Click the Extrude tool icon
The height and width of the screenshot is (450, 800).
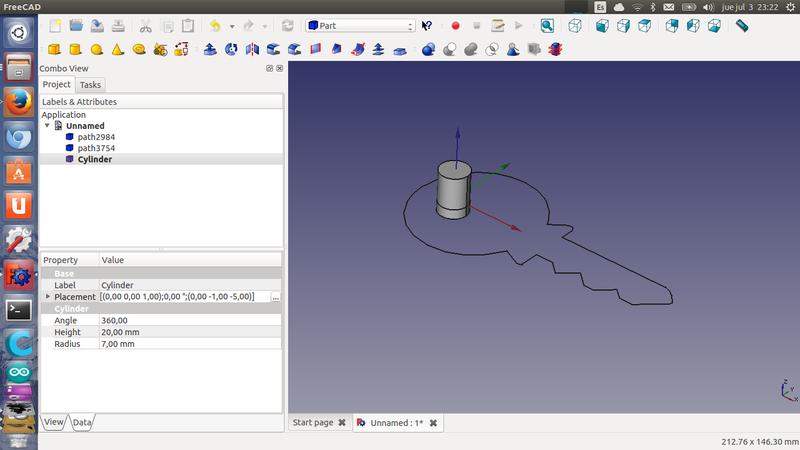tap(210, 48)
